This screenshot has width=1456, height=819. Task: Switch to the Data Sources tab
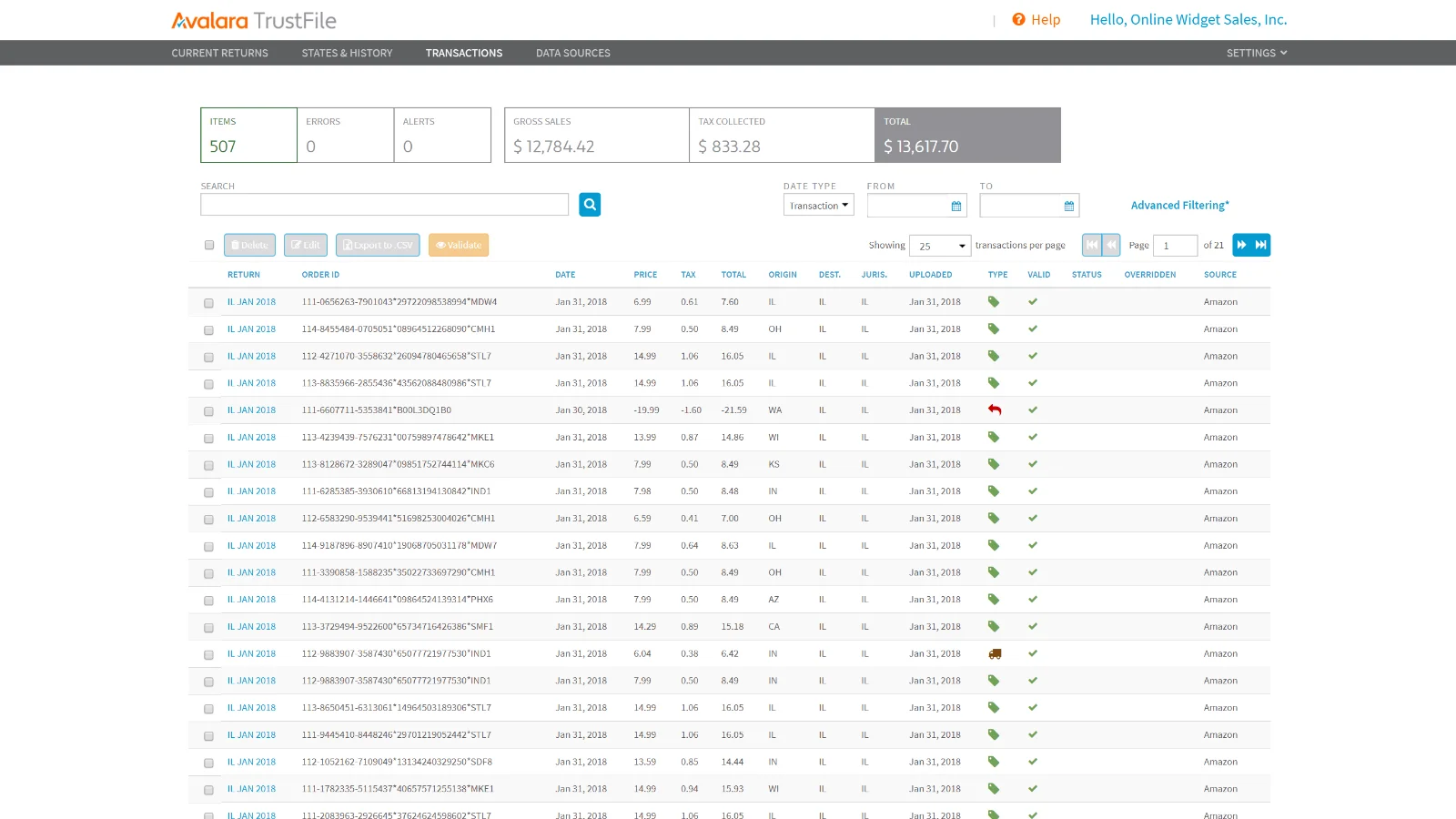coord(572,53)
